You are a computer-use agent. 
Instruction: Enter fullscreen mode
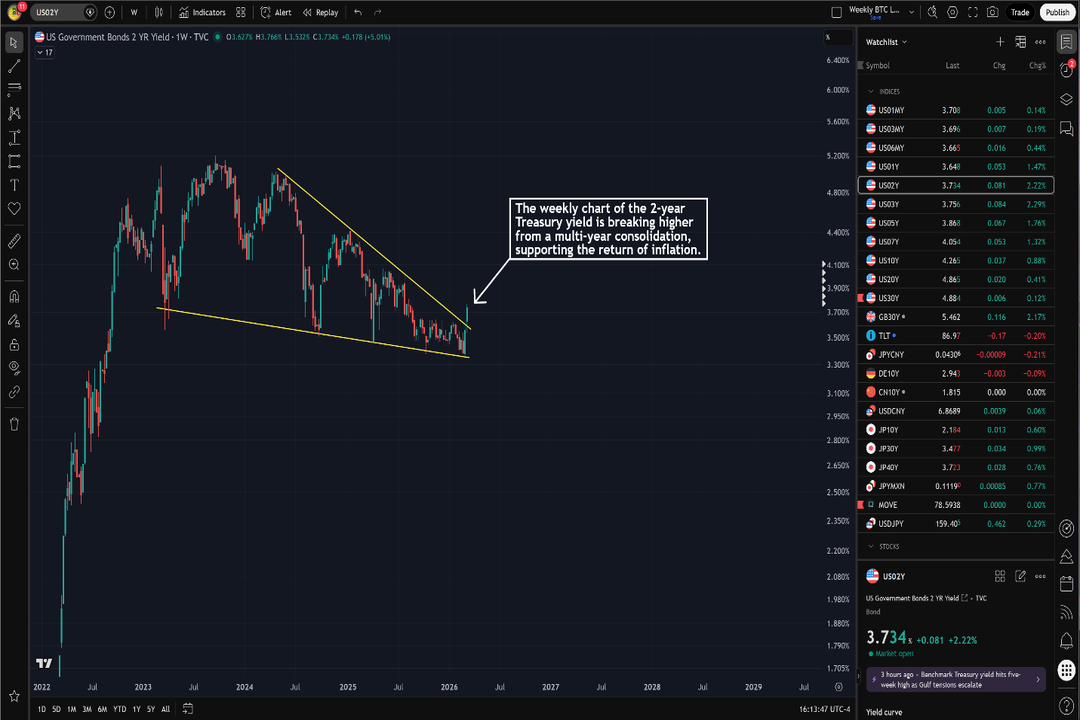[x=973, y=12]
